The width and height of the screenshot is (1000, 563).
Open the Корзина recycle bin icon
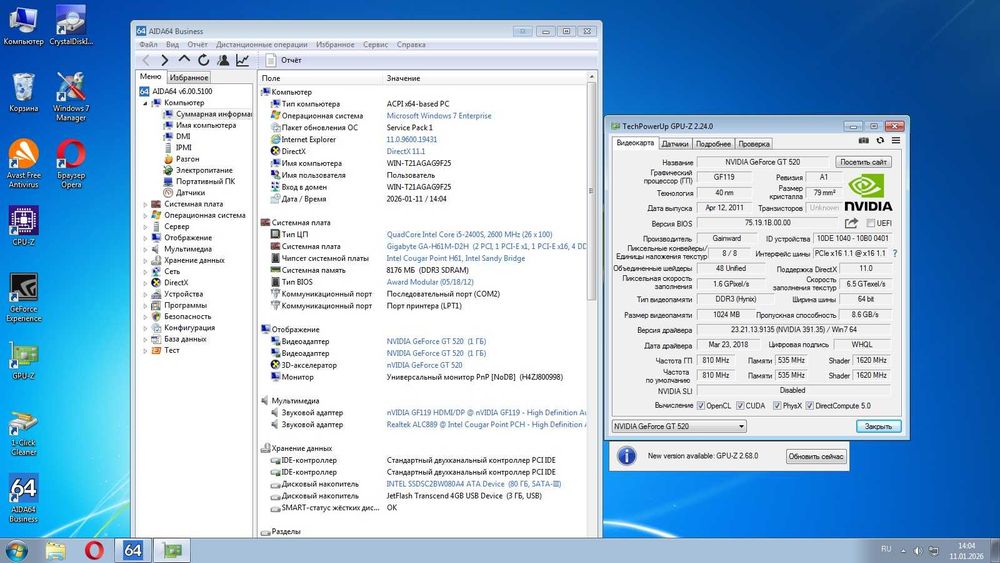(x=24, y=92)
